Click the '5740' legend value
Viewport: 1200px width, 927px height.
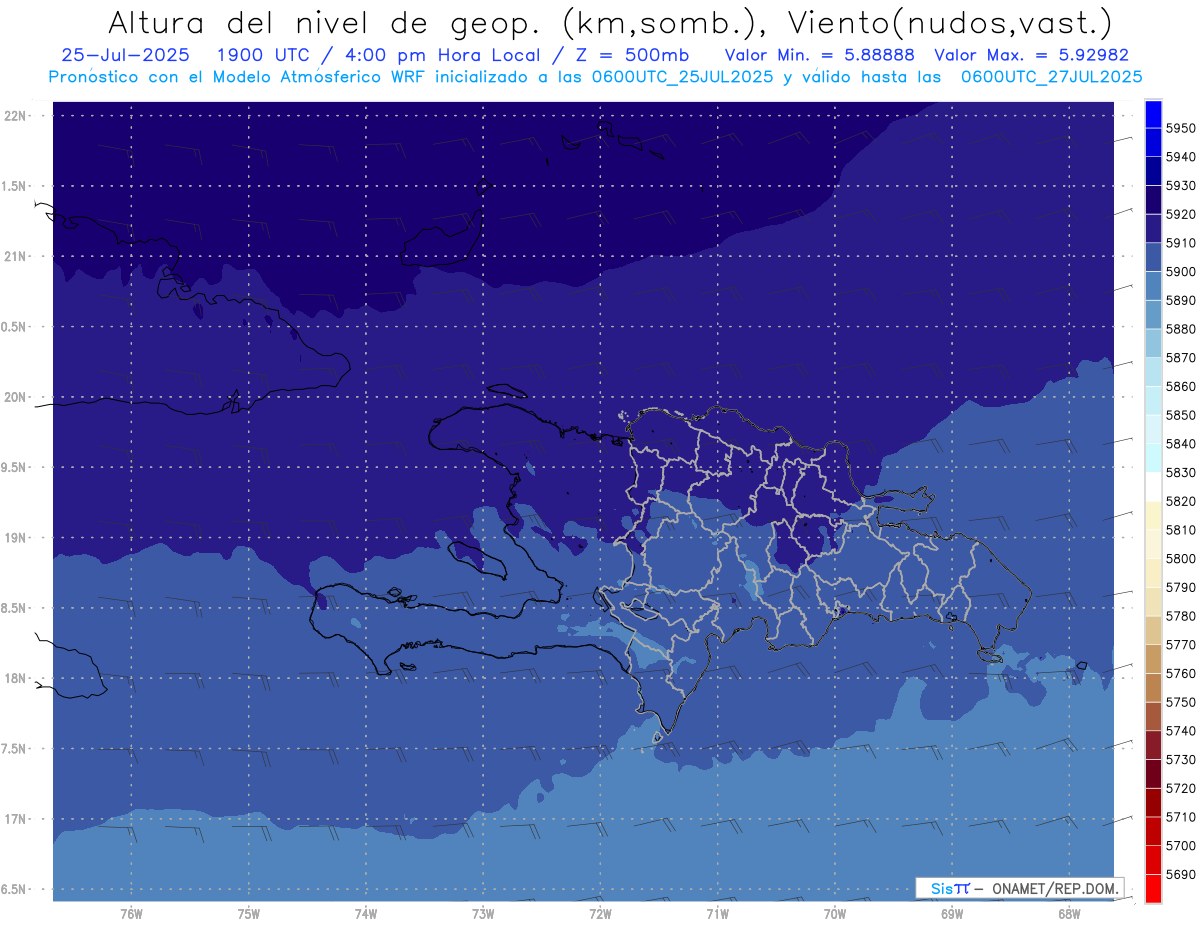[x=1180, y=731]
